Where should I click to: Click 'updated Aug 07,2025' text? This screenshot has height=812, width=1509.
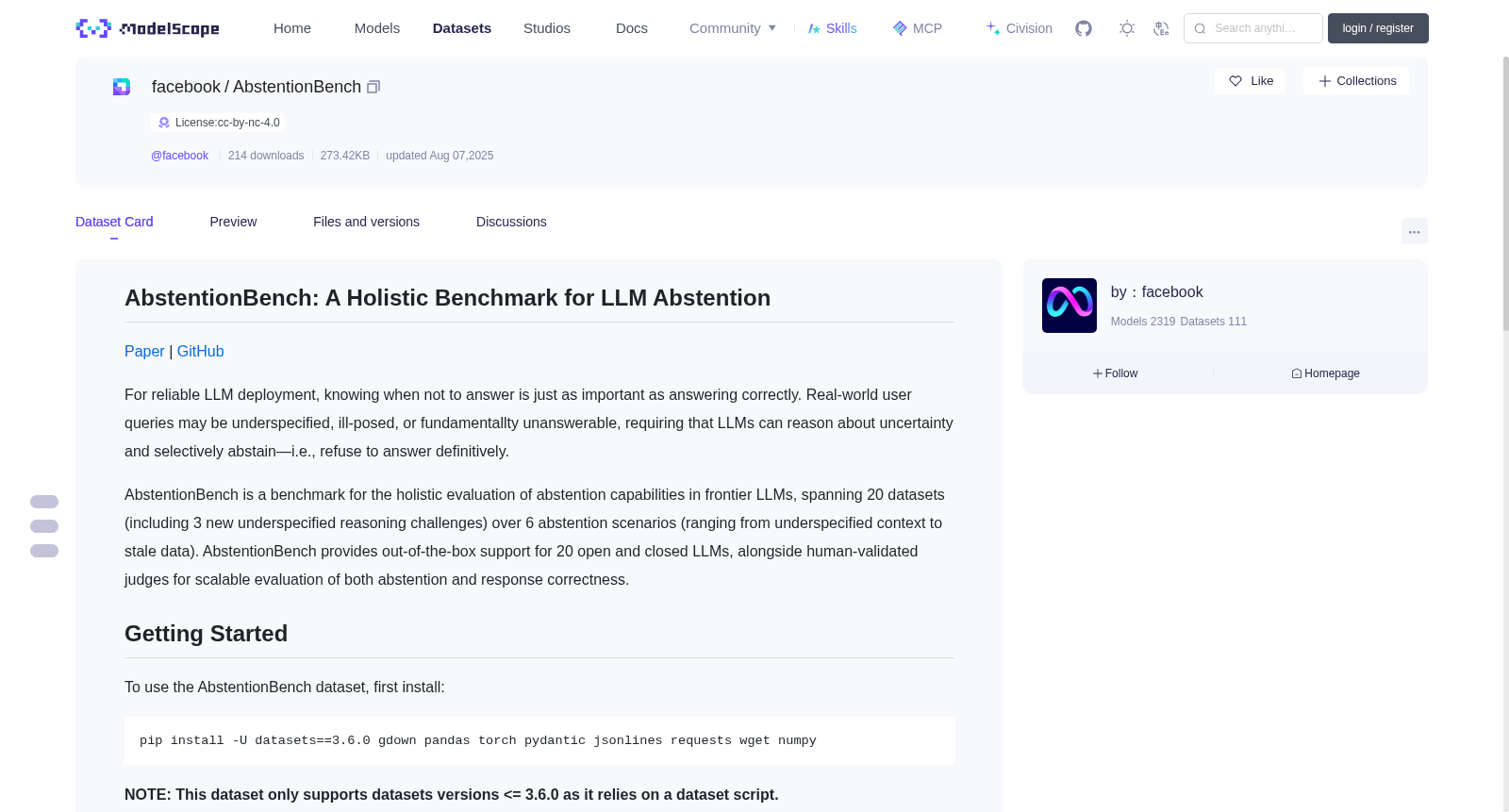click(439, 156)
